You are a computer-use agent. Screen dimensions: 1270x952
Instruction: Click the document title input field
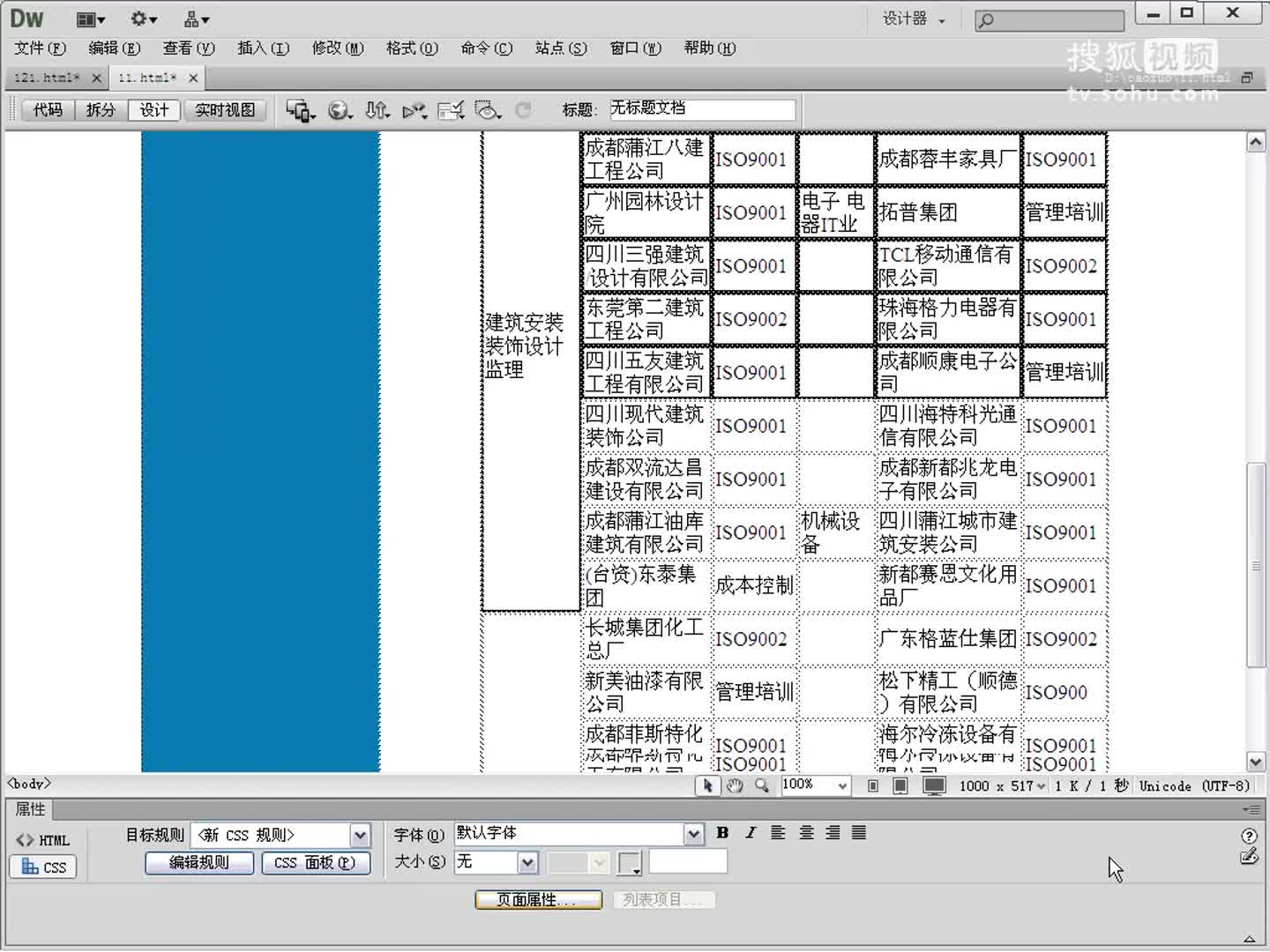(701, 109)
